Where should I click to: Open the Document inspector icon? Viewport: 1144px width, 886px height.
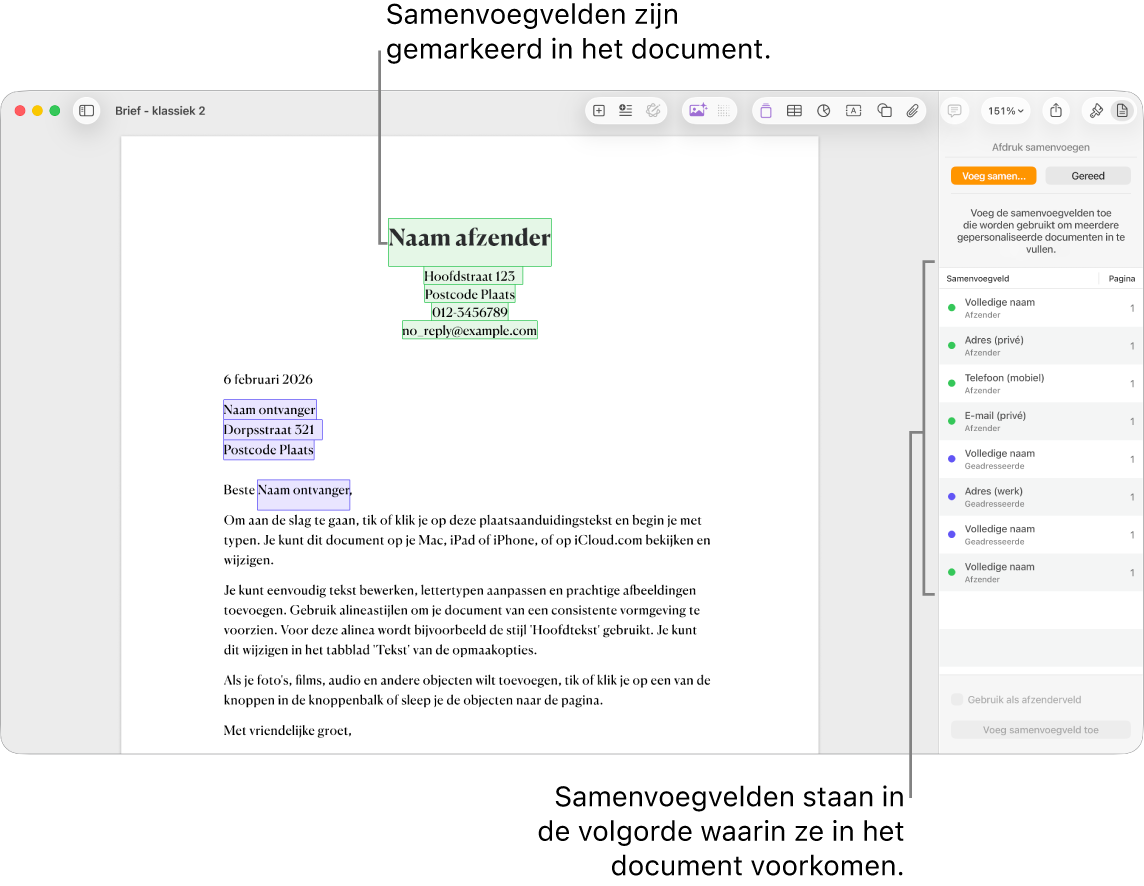coord(1122,111)
